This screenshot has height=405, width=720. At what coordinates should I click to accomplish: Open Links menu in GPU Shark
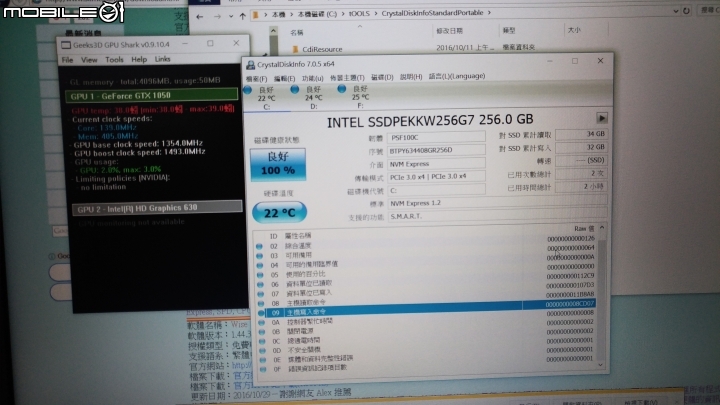(x=162, y=59)
